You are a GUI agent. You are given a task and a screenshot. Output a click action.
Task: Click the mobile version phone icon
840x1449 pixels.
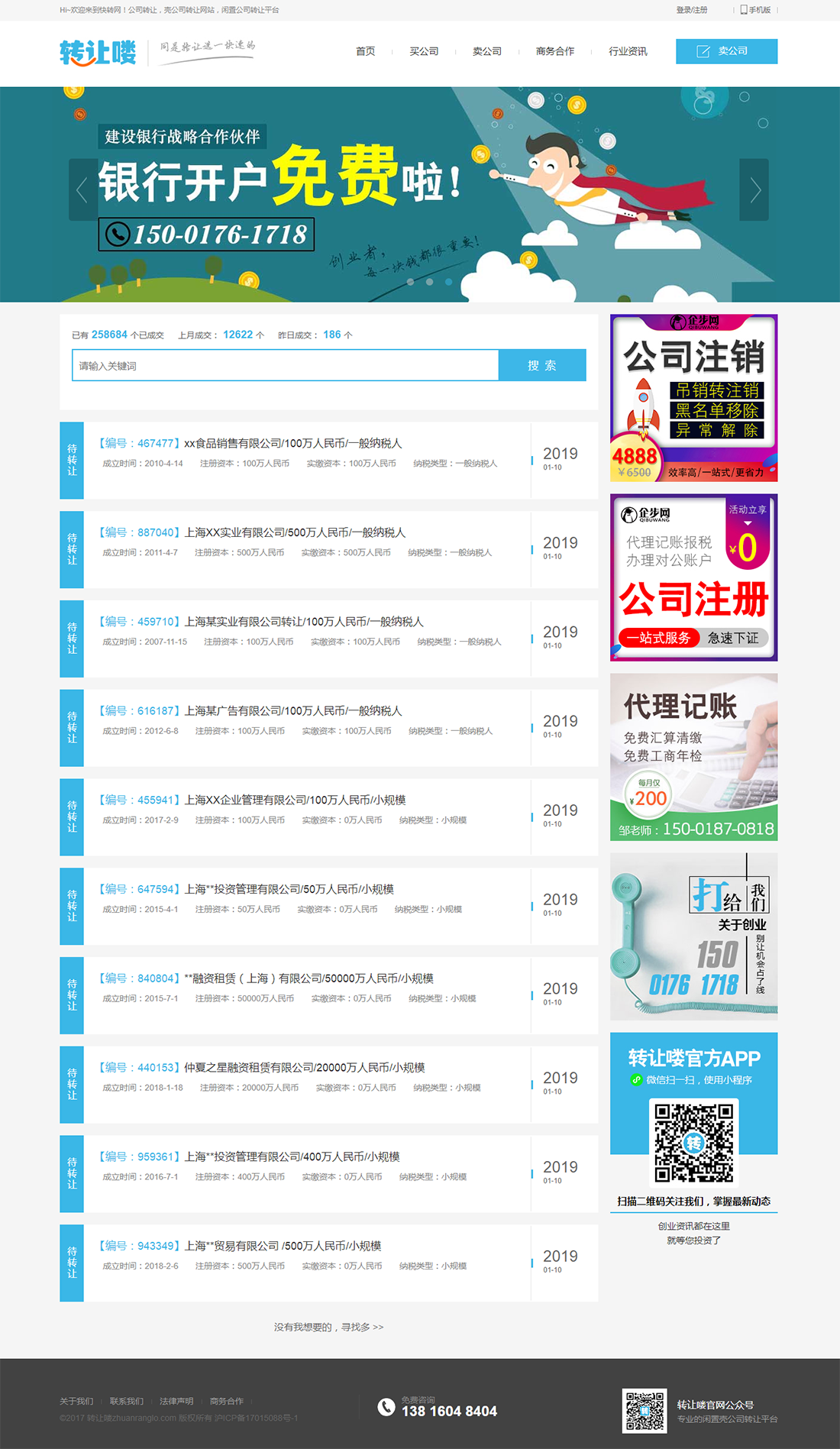point(744,10)
